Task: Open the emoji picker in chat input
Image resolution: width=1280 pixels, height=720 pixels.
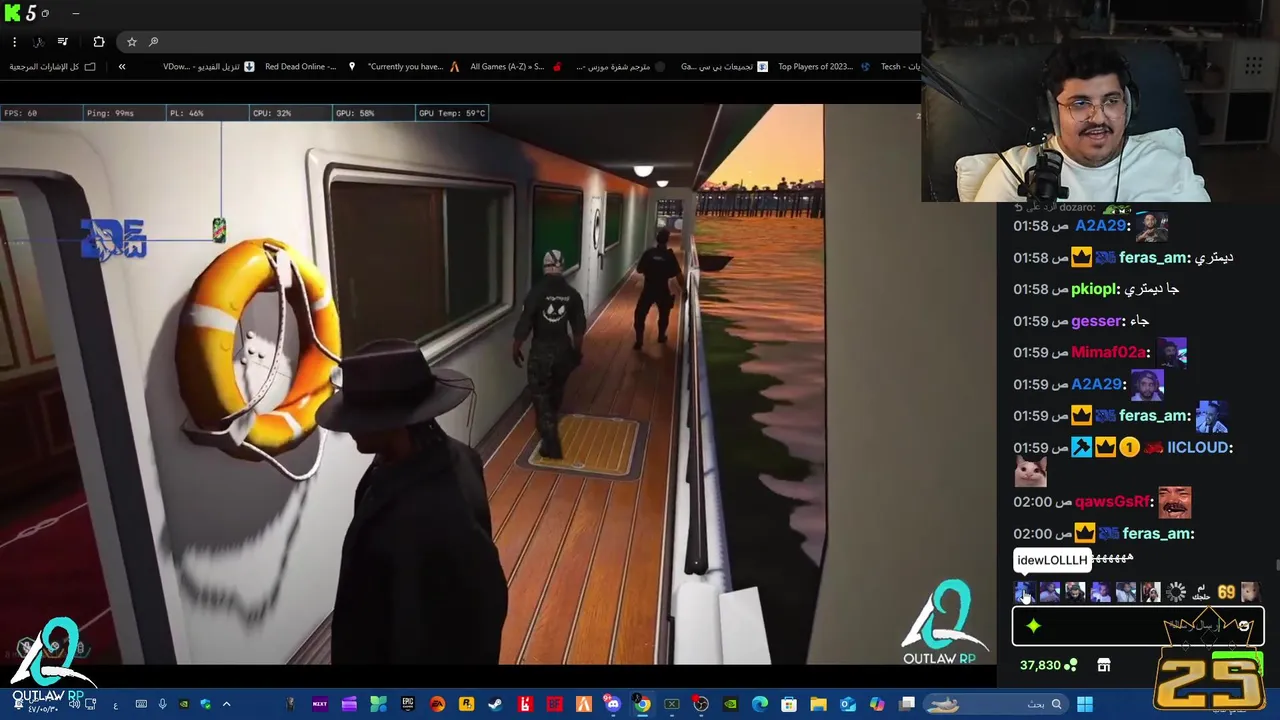Action: tap(1244, 626)
